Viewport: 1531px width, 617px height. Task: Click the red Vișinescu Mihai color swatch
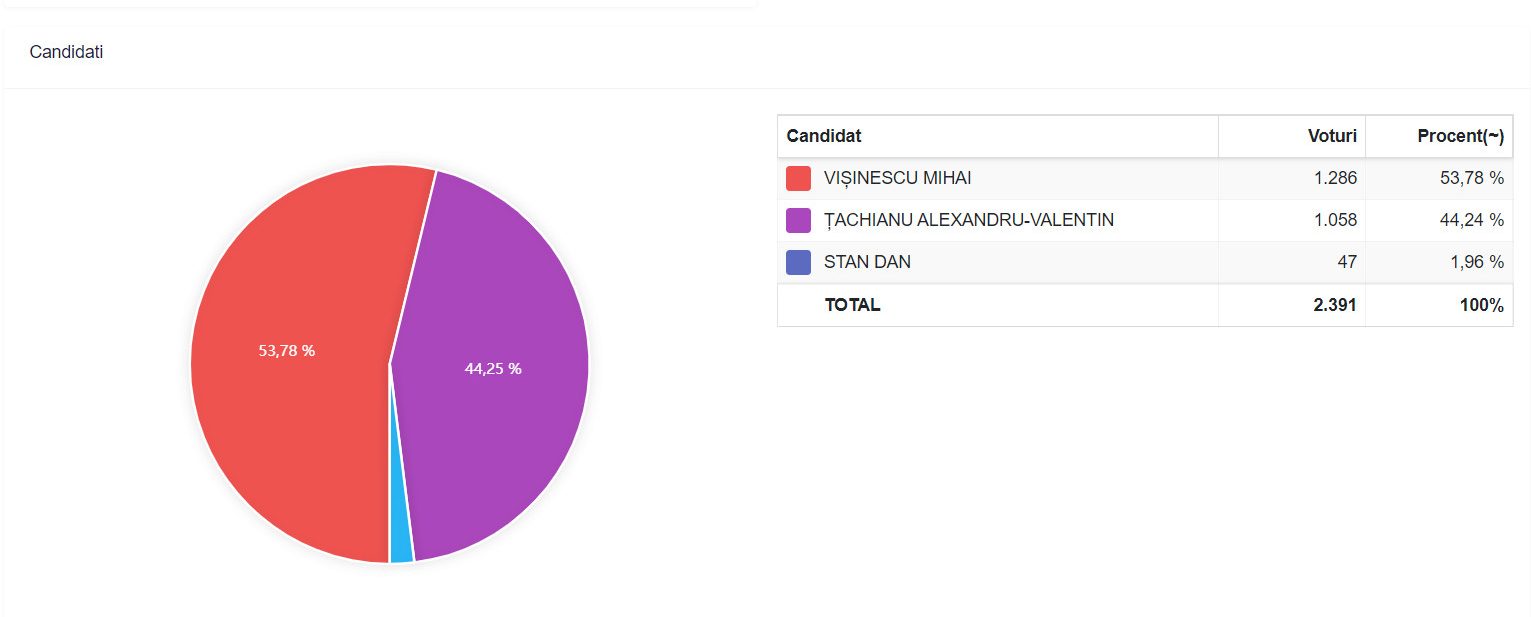click(x=798, y=179)
